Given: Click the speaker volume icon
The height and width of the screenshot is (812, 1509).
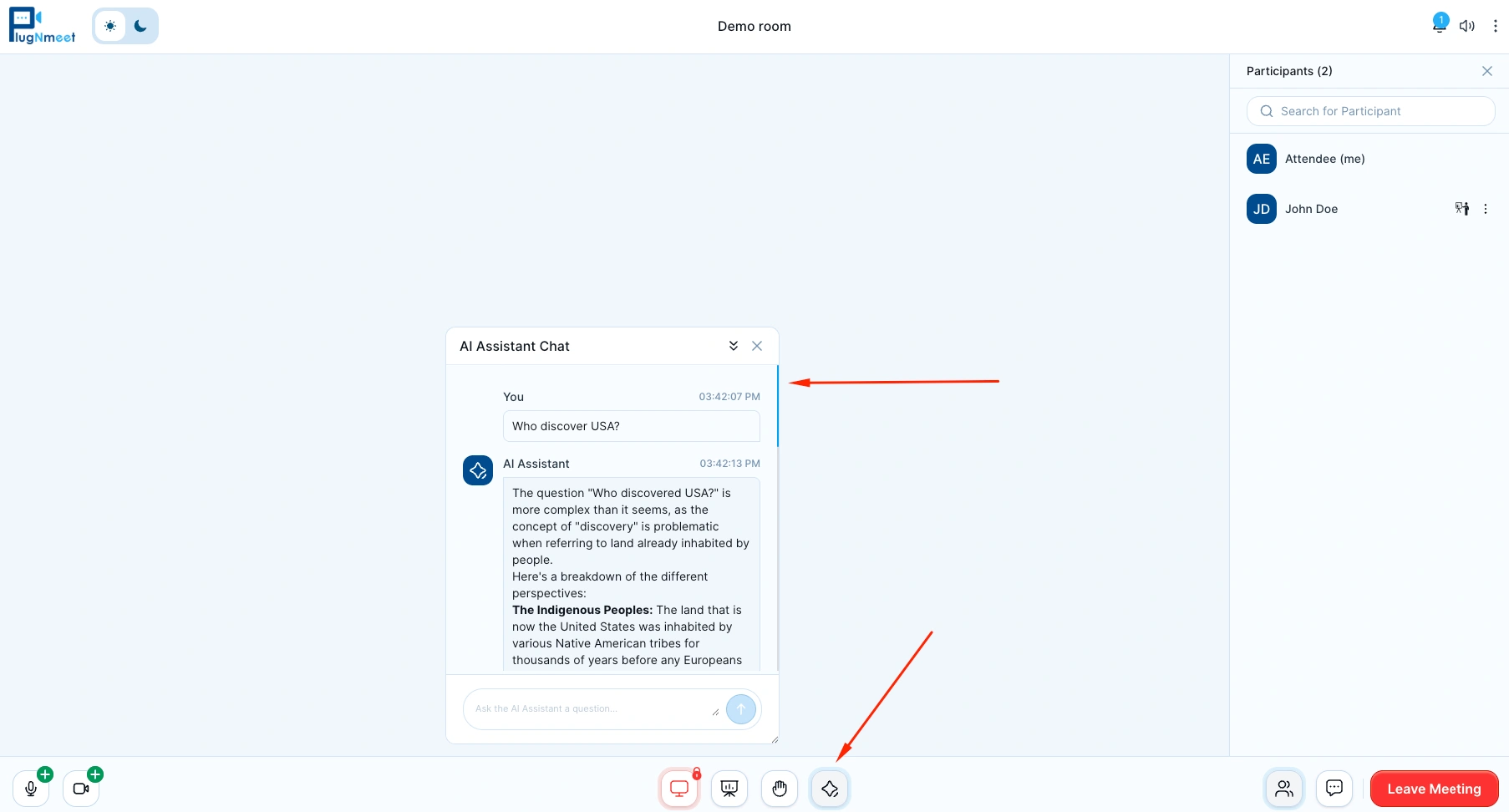Looking at the screenshot, I should pyautogui.click(x=1467, y=25).
